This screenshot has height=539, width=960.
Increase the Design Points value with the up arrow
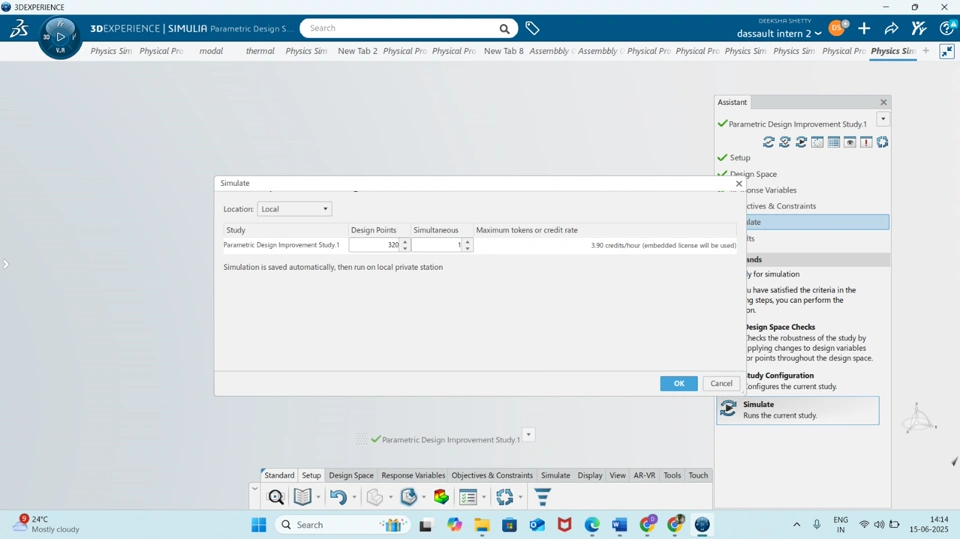(405, 242)
